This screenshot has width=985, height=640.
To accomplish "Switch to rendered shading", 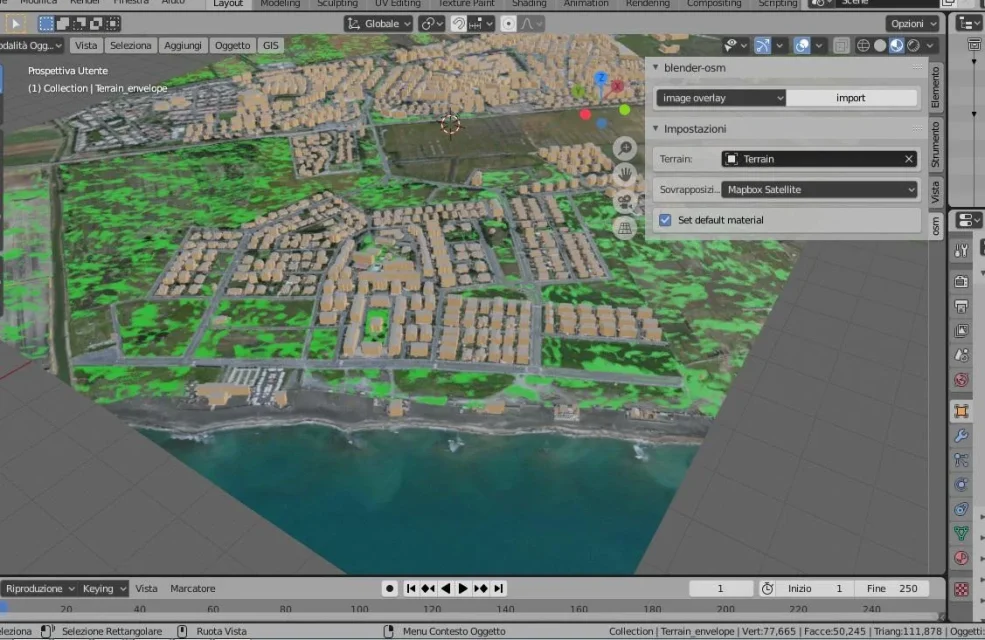I will [x=913, y=45].
